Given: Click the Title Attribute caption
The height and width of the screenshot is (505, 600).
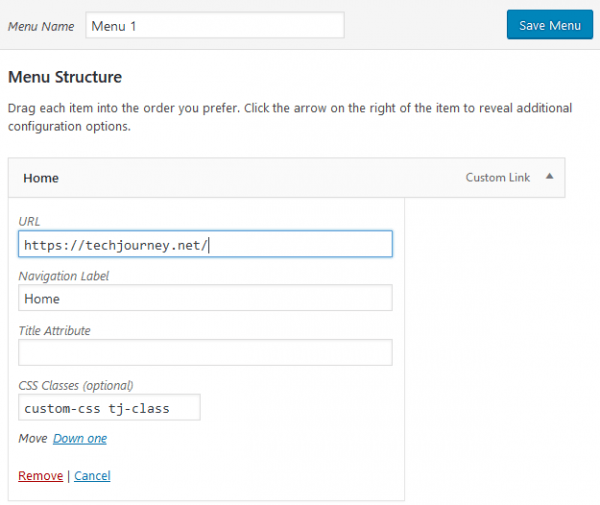Looking at the screenshot, I should (x=54, y=331).
